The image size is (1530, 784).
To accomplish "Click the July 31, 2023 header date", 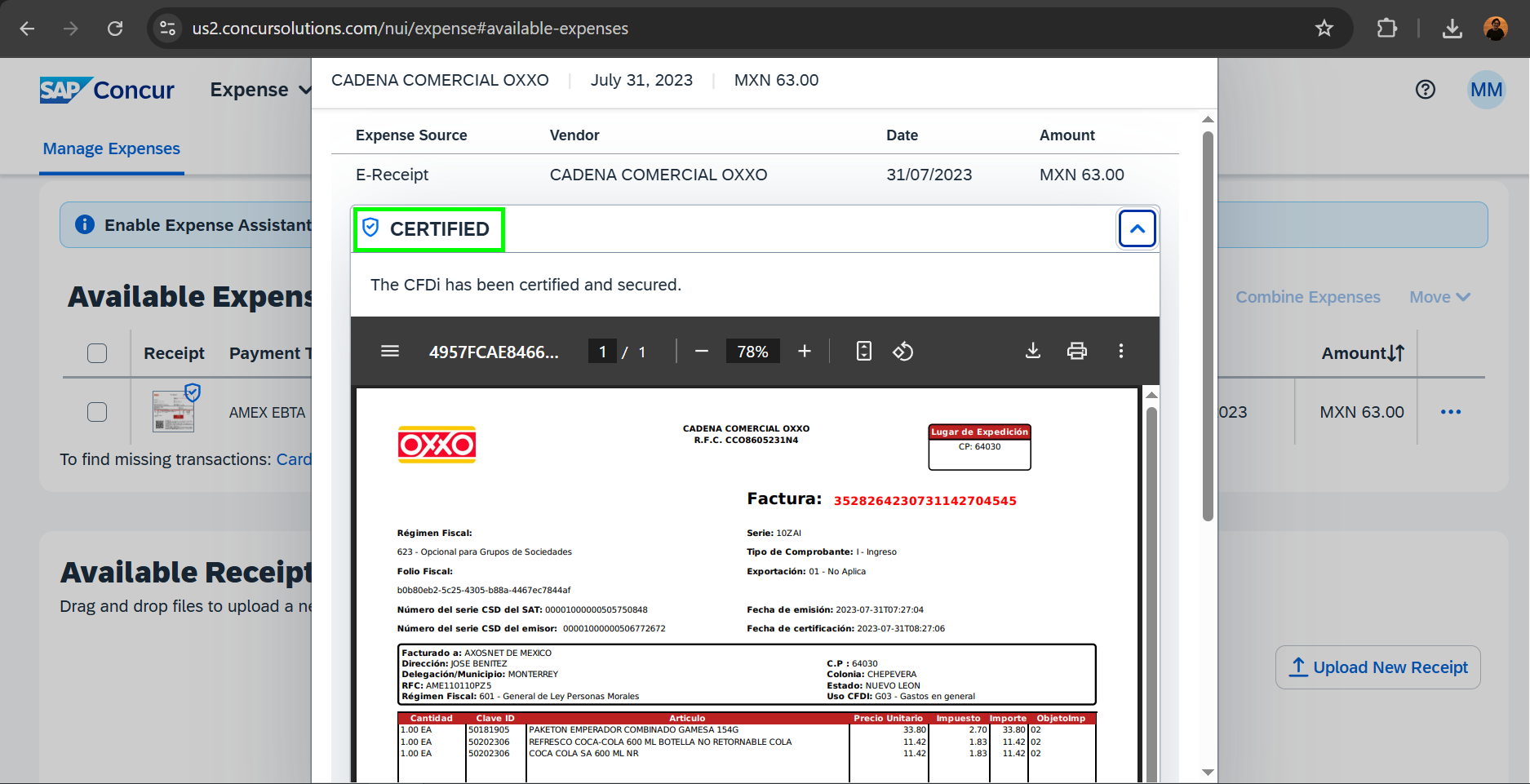I will (641, 80).
